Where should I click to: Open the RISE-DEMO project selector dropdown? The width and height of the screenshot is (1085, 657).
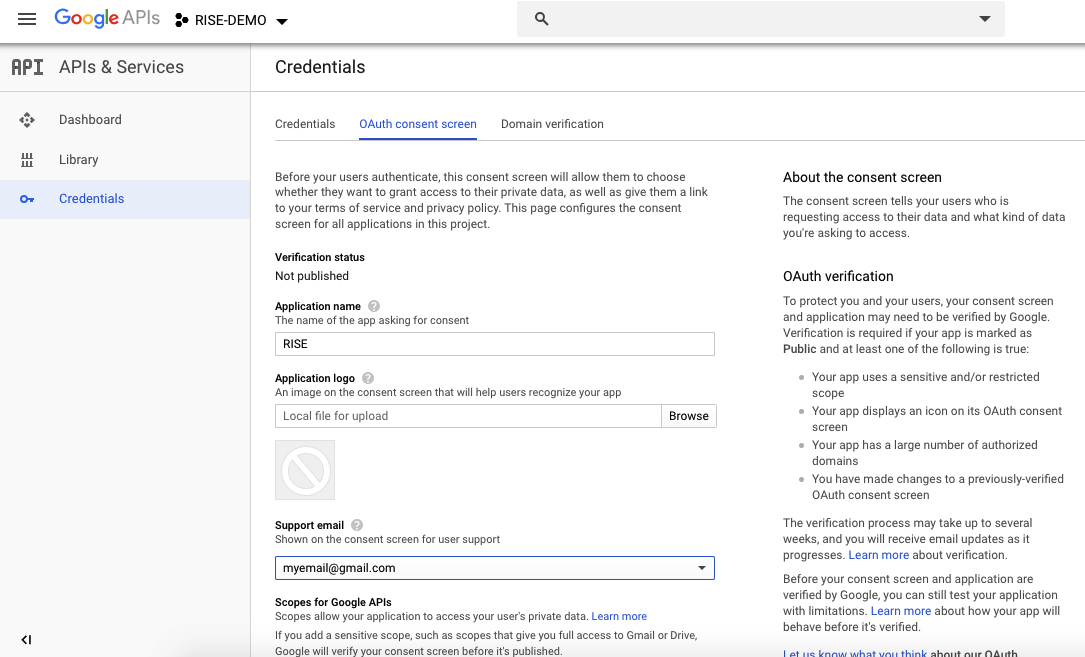231,21
